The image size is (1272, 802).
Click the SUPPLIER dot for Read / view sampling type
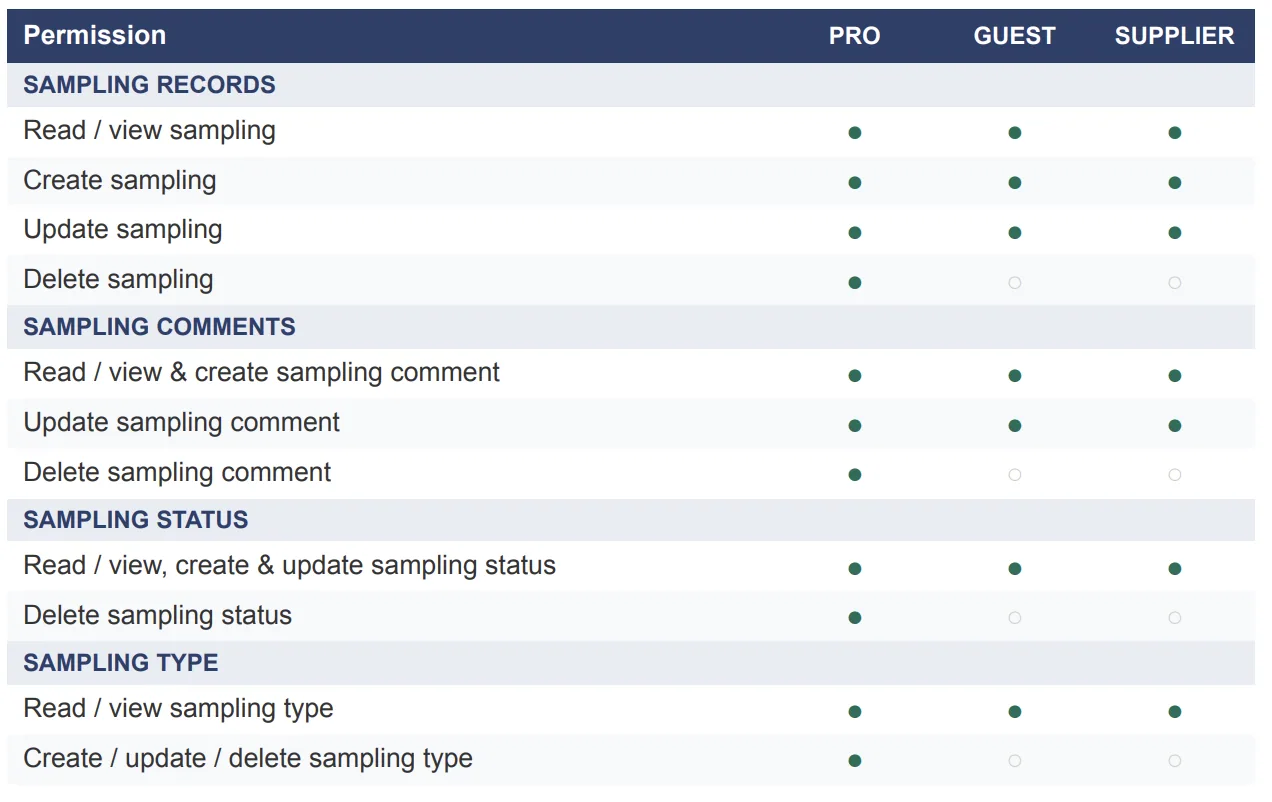point(1174,711)
